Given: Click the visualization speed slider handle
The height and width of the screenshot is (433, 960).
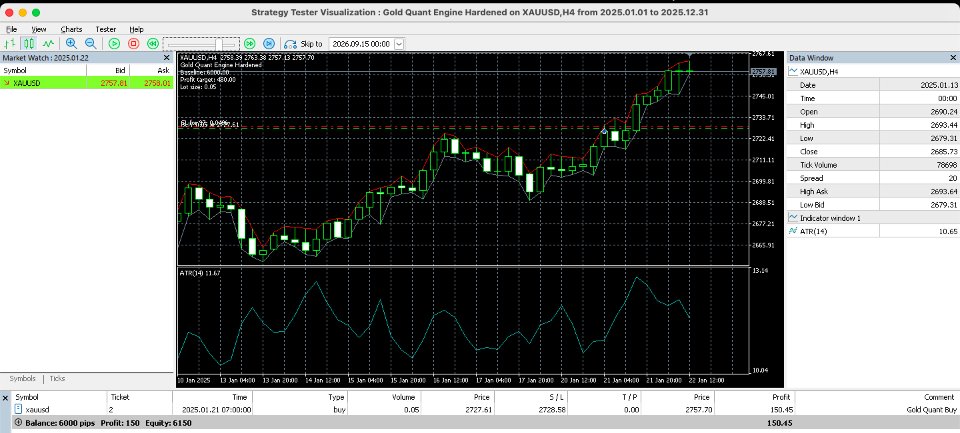Looking at the screenshot, I should (219, 44).
